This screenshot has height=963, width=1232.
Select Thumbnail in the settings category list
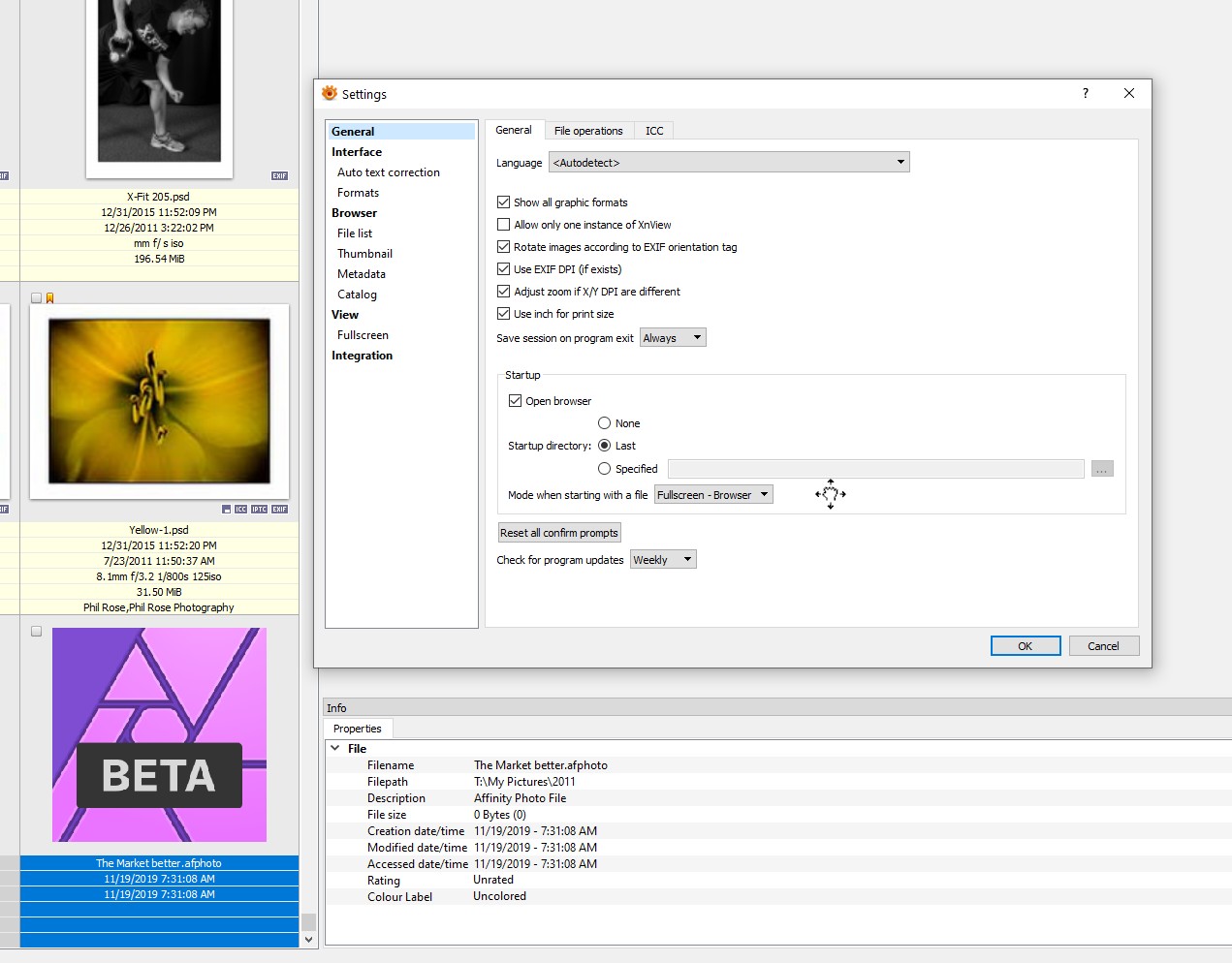click(x=364, y=254)
